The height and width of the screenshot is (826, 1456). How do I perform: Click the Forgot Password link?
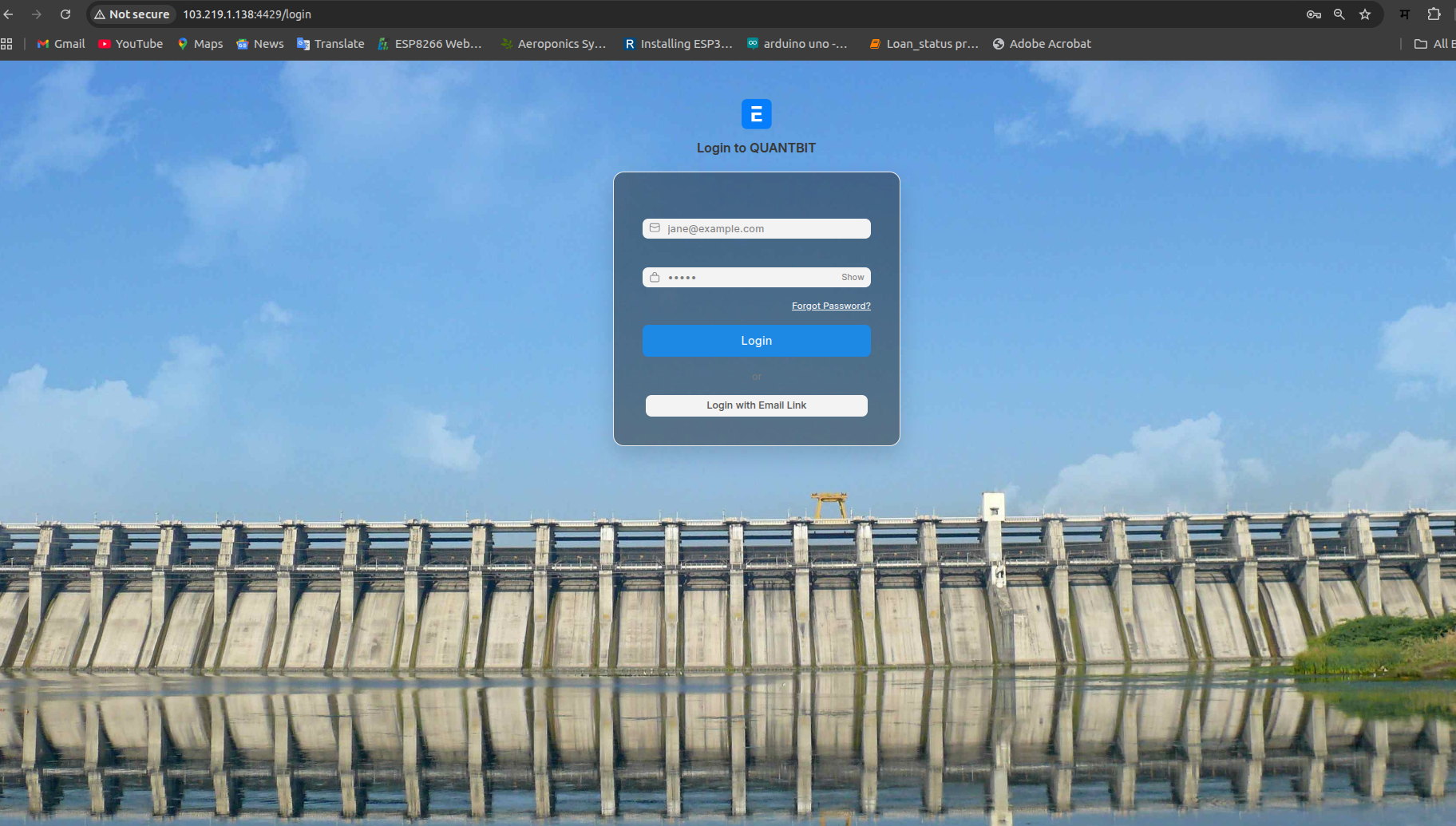(831, 305)
